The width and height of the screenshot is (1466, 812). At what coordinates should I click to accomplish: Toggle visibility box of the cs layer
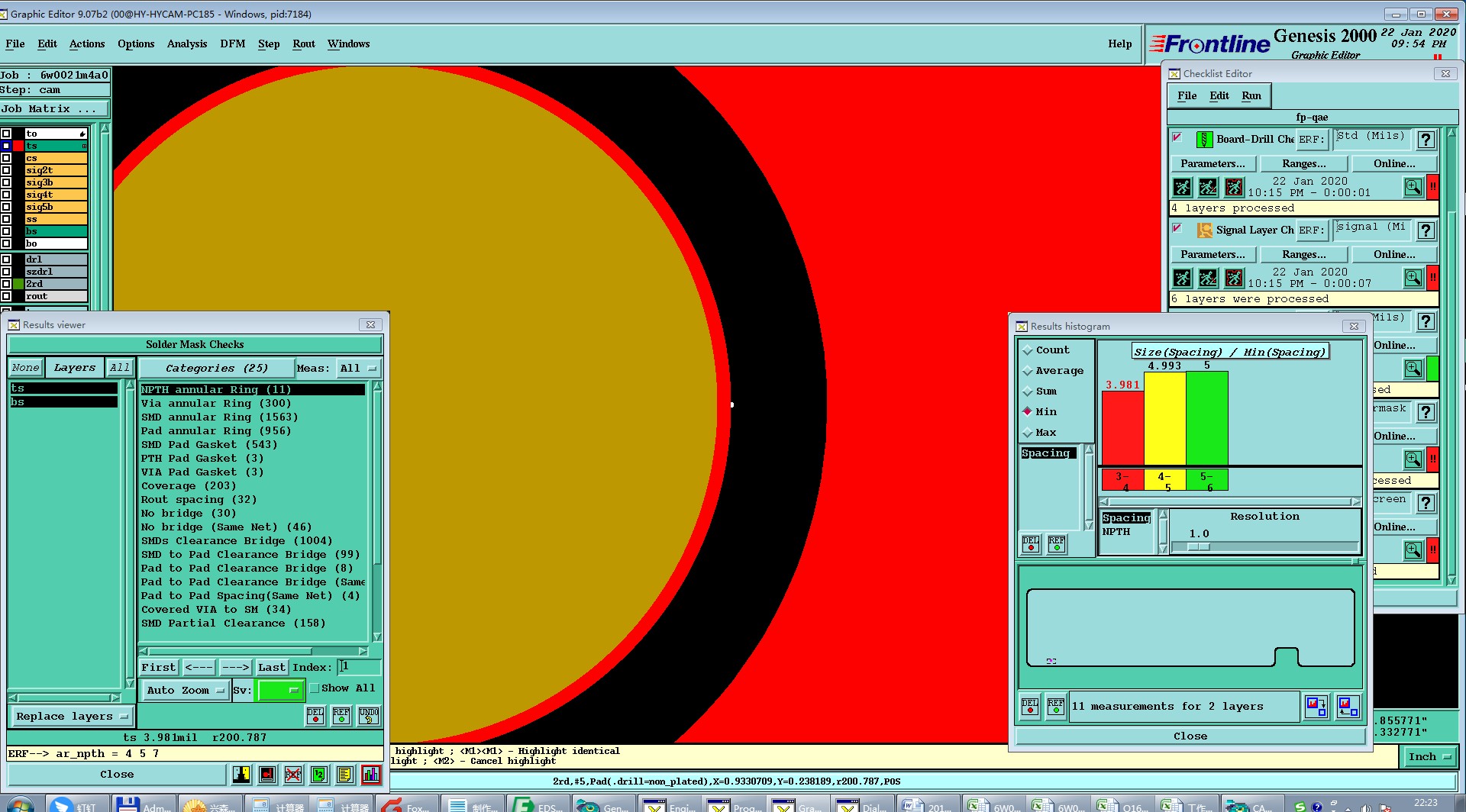(x=6, y=158)
